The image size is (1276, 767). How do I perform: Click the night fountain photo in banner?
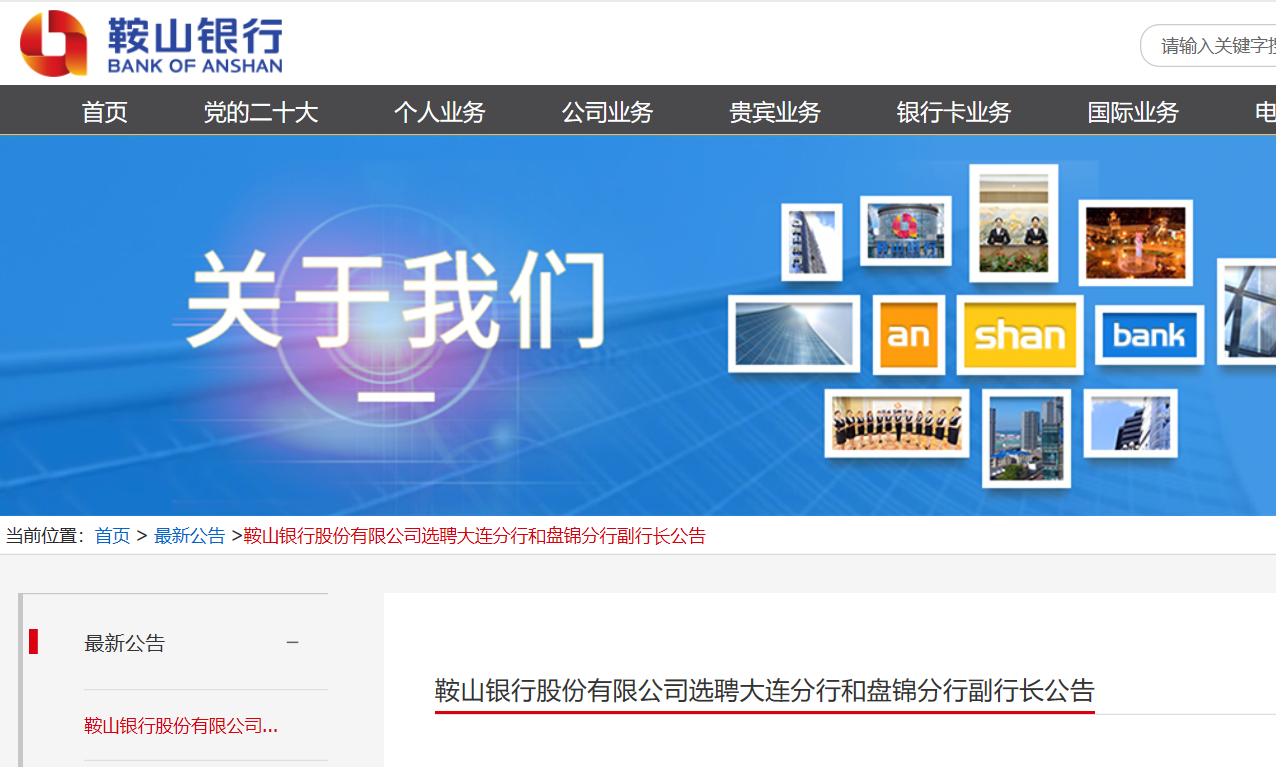1135,243
